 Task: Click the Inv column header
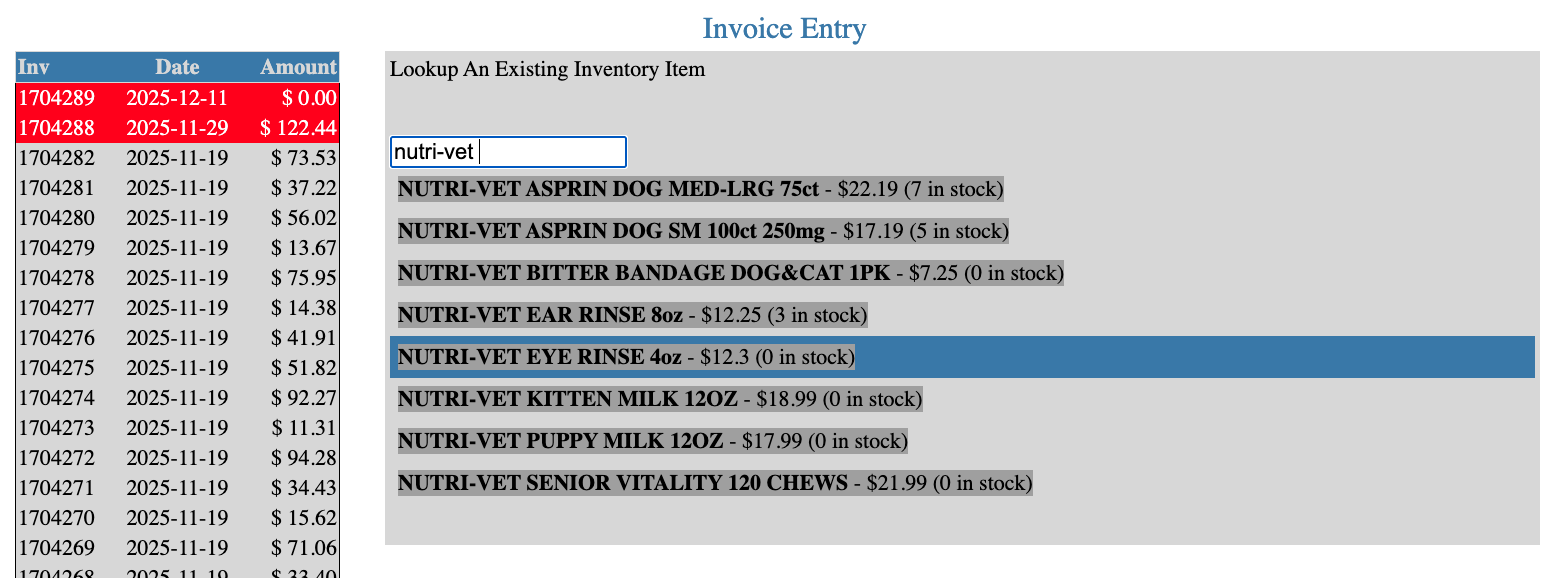point(34,67)
